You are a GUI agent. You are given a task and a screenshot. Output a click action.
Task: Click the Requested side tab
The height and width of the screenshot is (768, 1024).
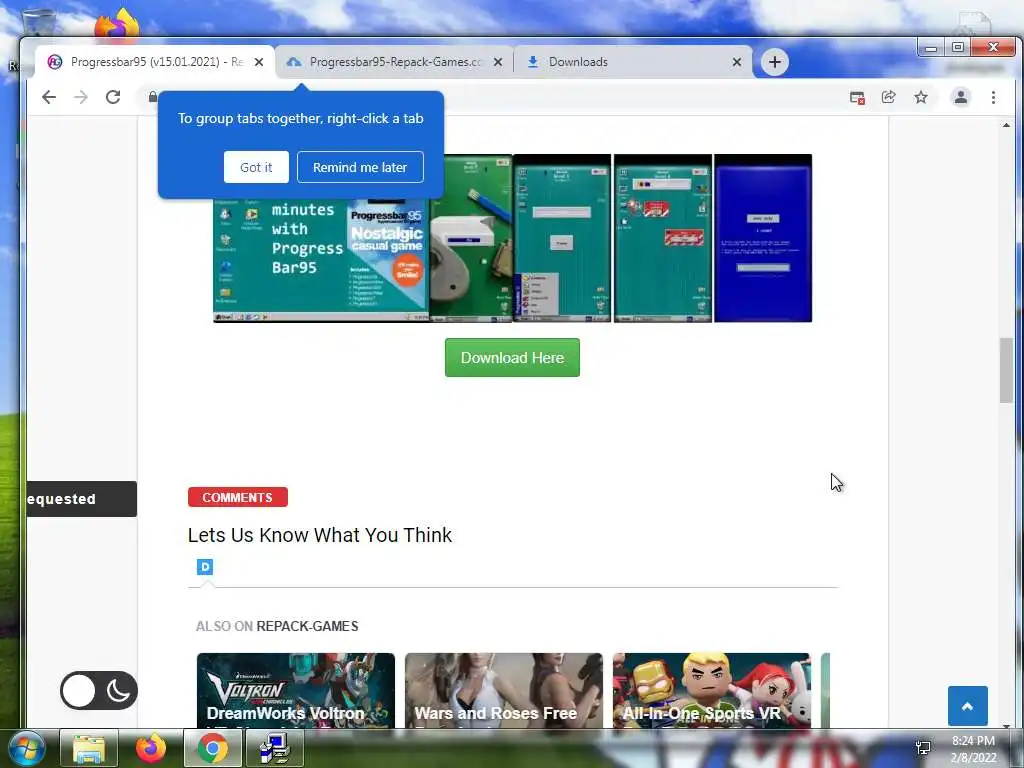click(82, 499)
